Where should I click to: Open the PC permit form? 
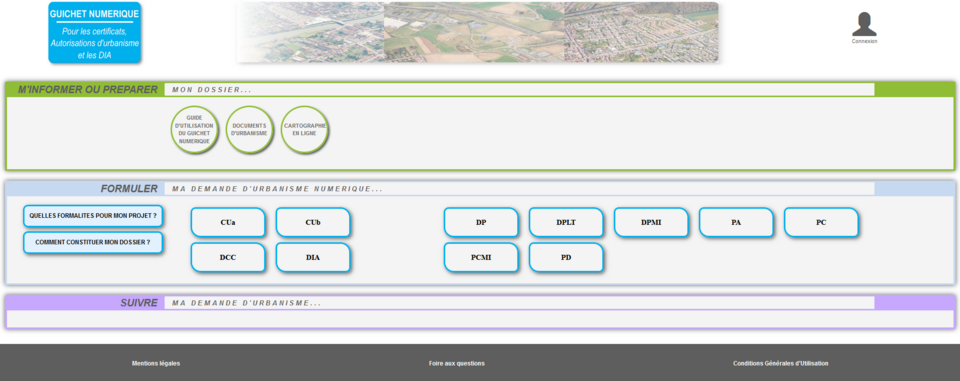click(822, 222)
